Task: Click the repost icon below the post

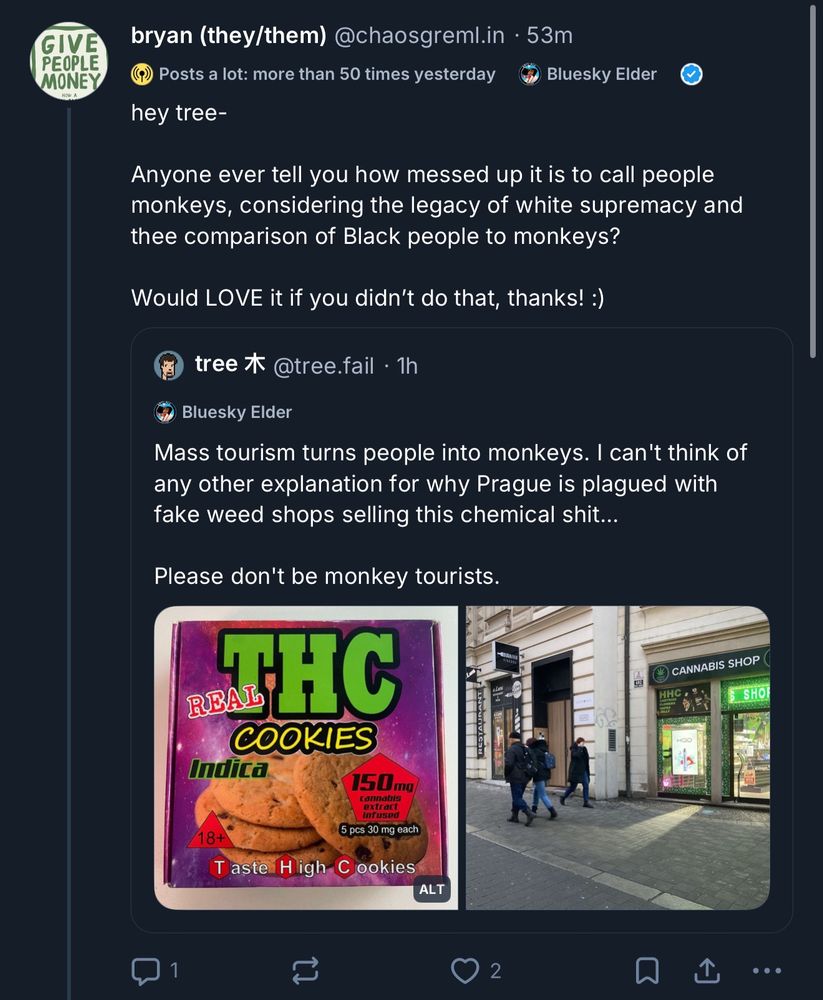Action: (x=304, y=970)
